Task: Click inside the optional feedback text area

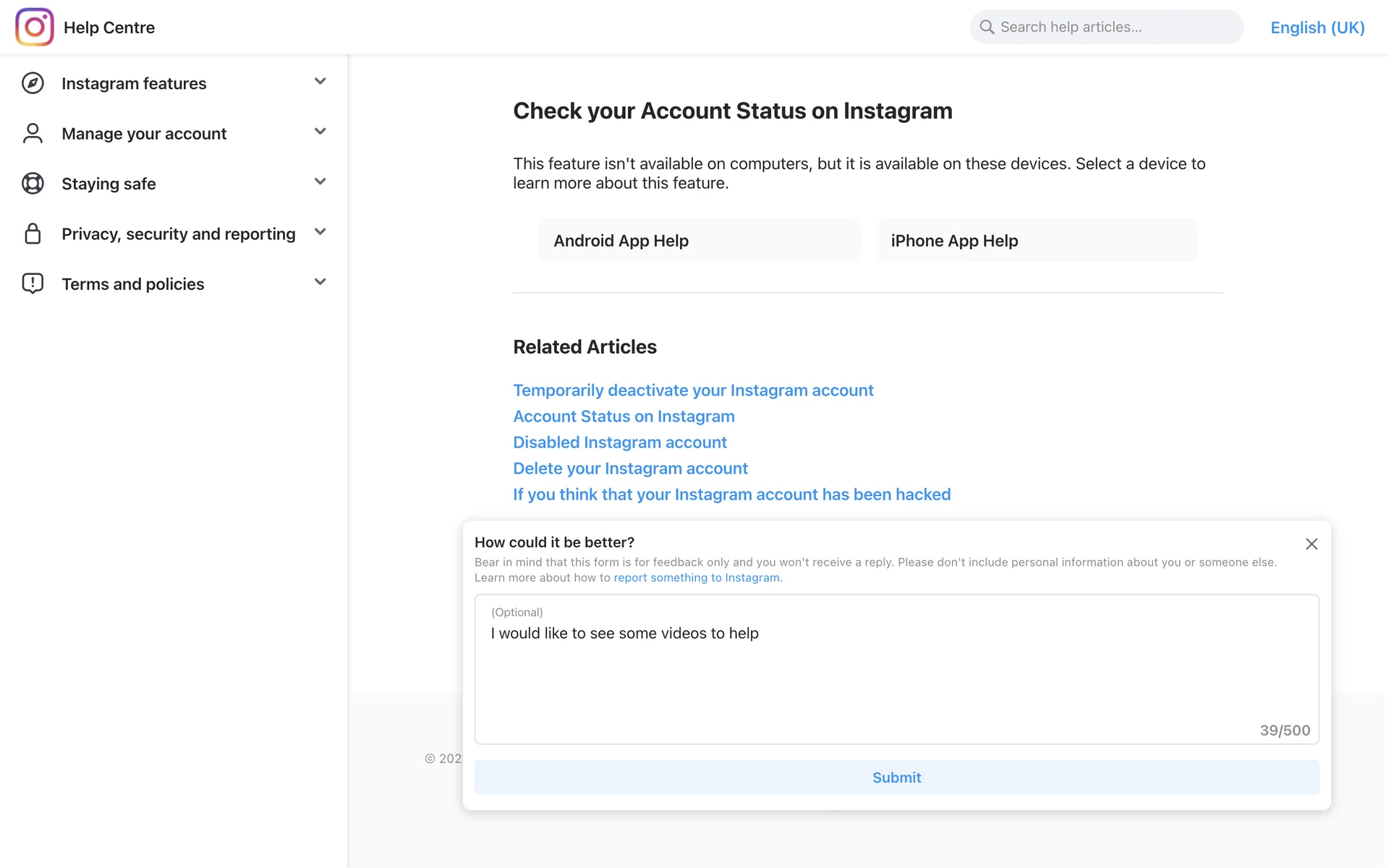Action: pos(896,680)
